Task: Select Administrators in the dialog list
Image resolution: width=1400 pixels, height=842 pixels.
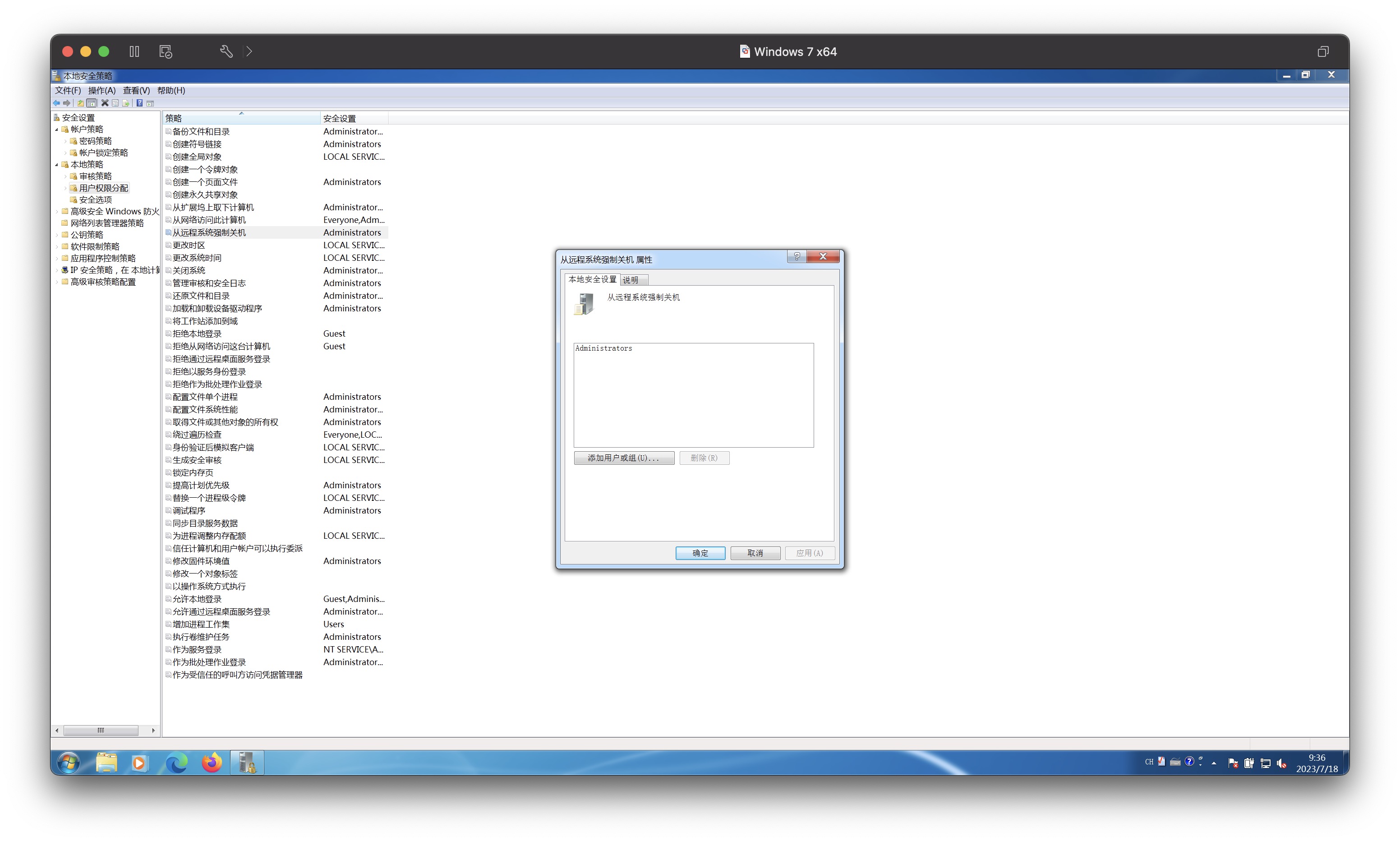Action: click(x=603, y=348)
